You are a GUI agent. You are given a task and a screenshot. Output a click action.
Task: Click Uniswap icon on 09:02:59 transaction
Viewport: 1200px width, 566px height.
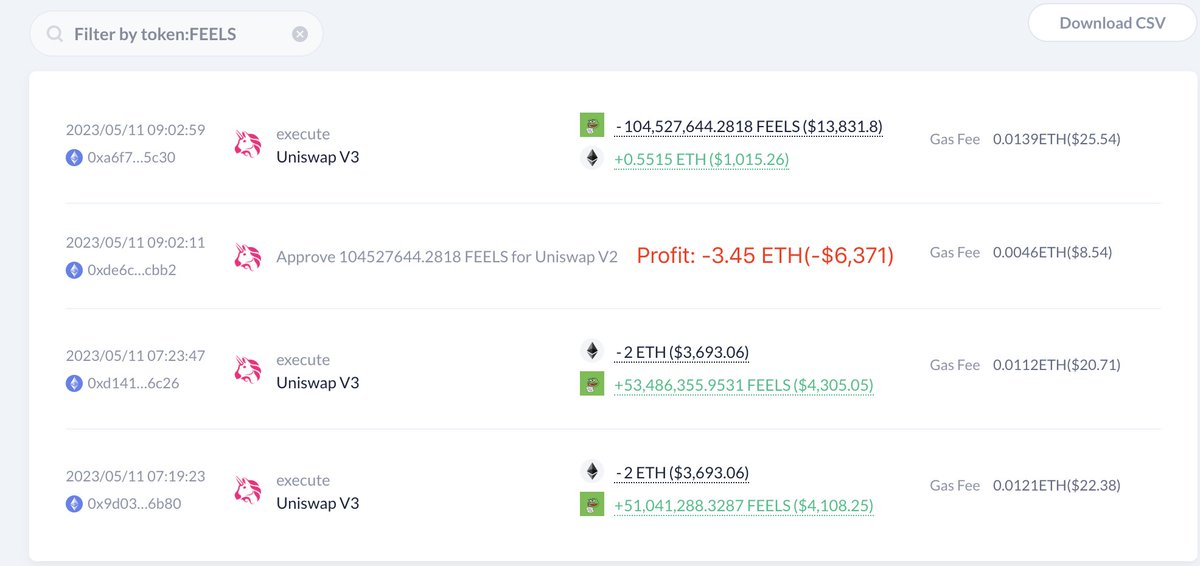pos(247,146)
